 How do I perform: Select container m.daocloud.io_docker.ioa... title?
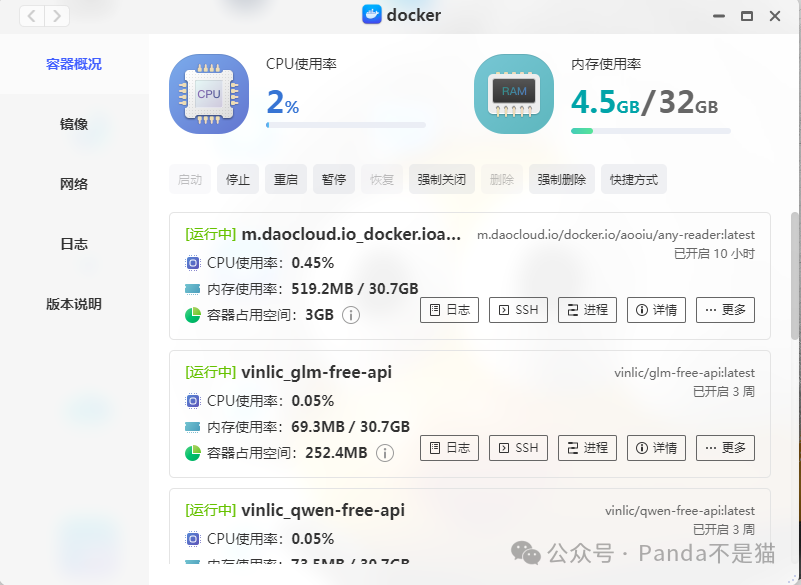tap(351, 235)
